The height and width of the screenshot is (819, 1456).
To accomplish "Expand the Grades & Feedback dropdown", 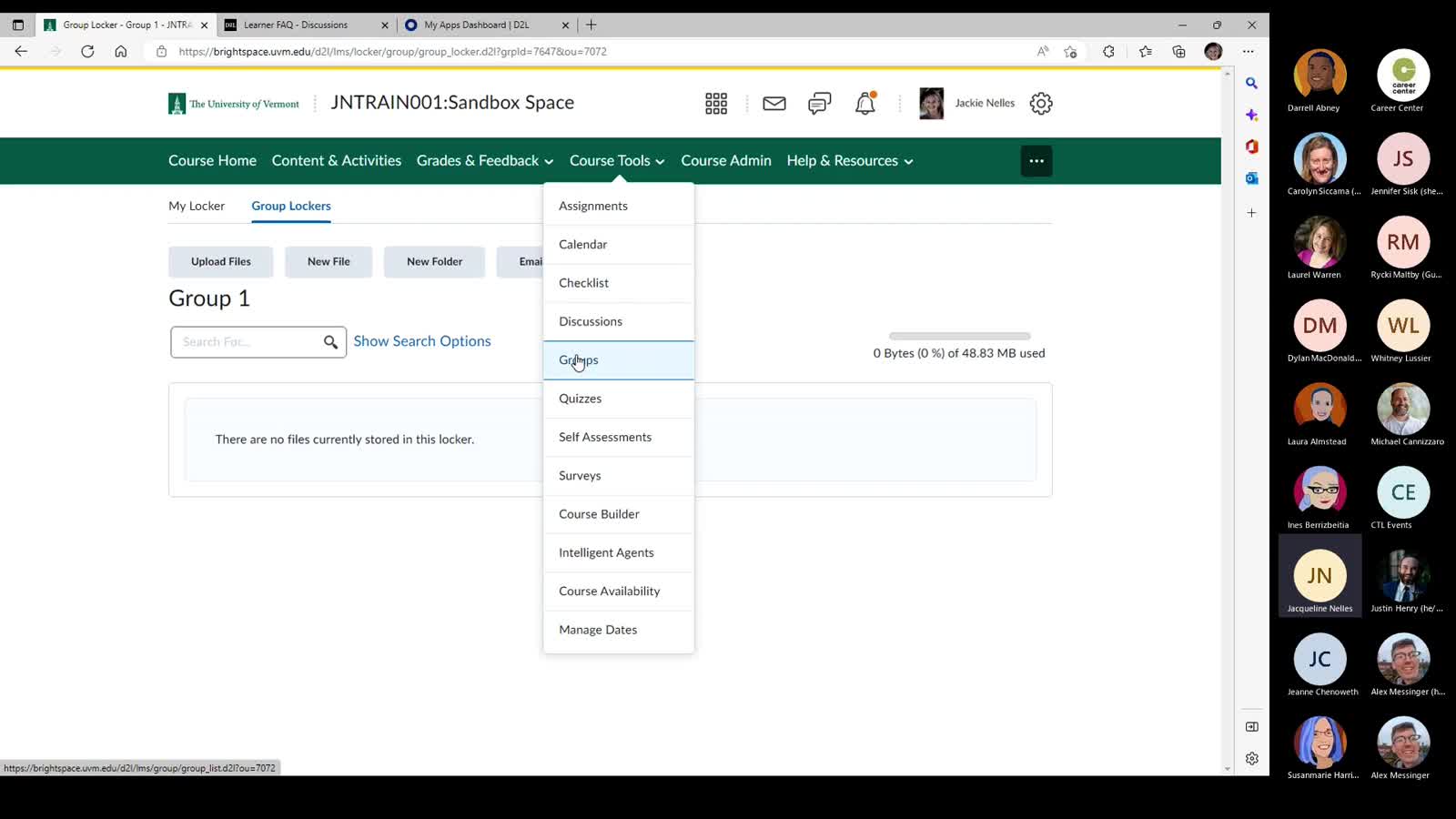I will [484, 161].
